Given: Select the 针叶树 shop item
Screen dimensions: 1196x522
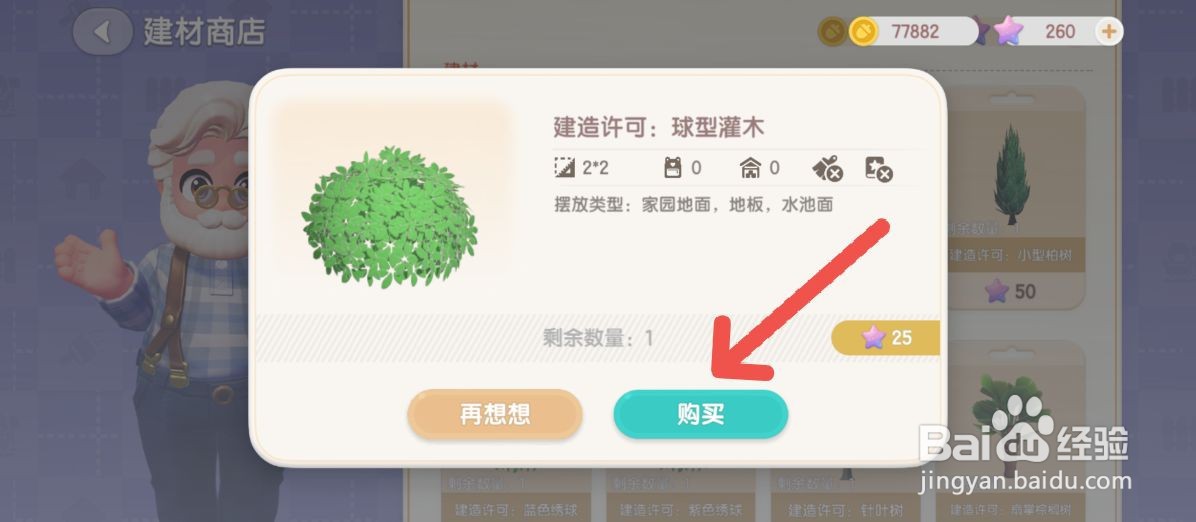Looking at the screenshot, I should (x=845, y=495).
